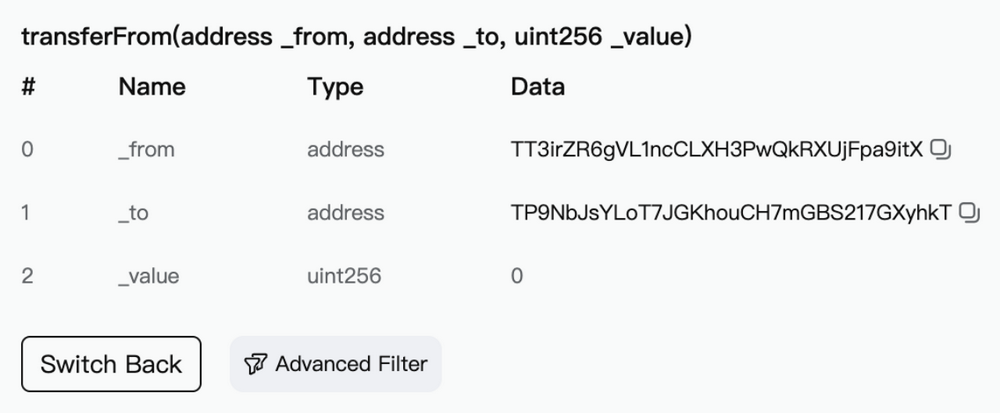Click the uint256 type cell

click(344, 276)
